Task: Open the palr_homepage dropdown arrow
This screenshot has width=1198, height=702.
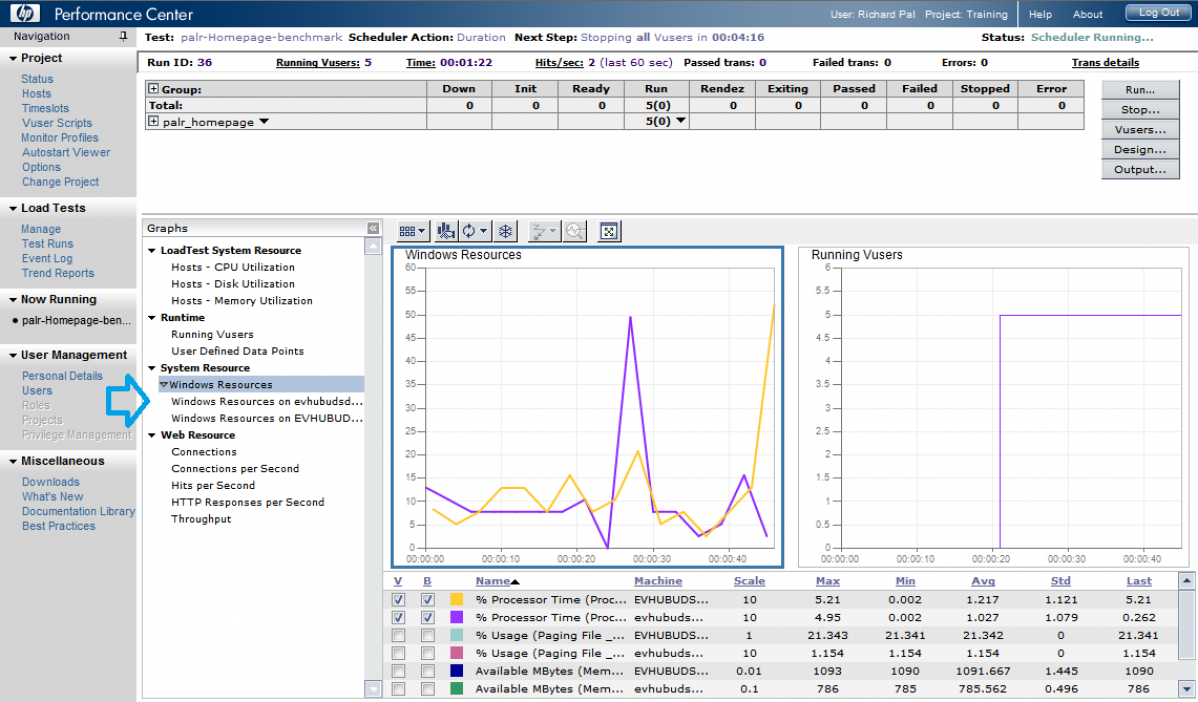Action: 264,122
